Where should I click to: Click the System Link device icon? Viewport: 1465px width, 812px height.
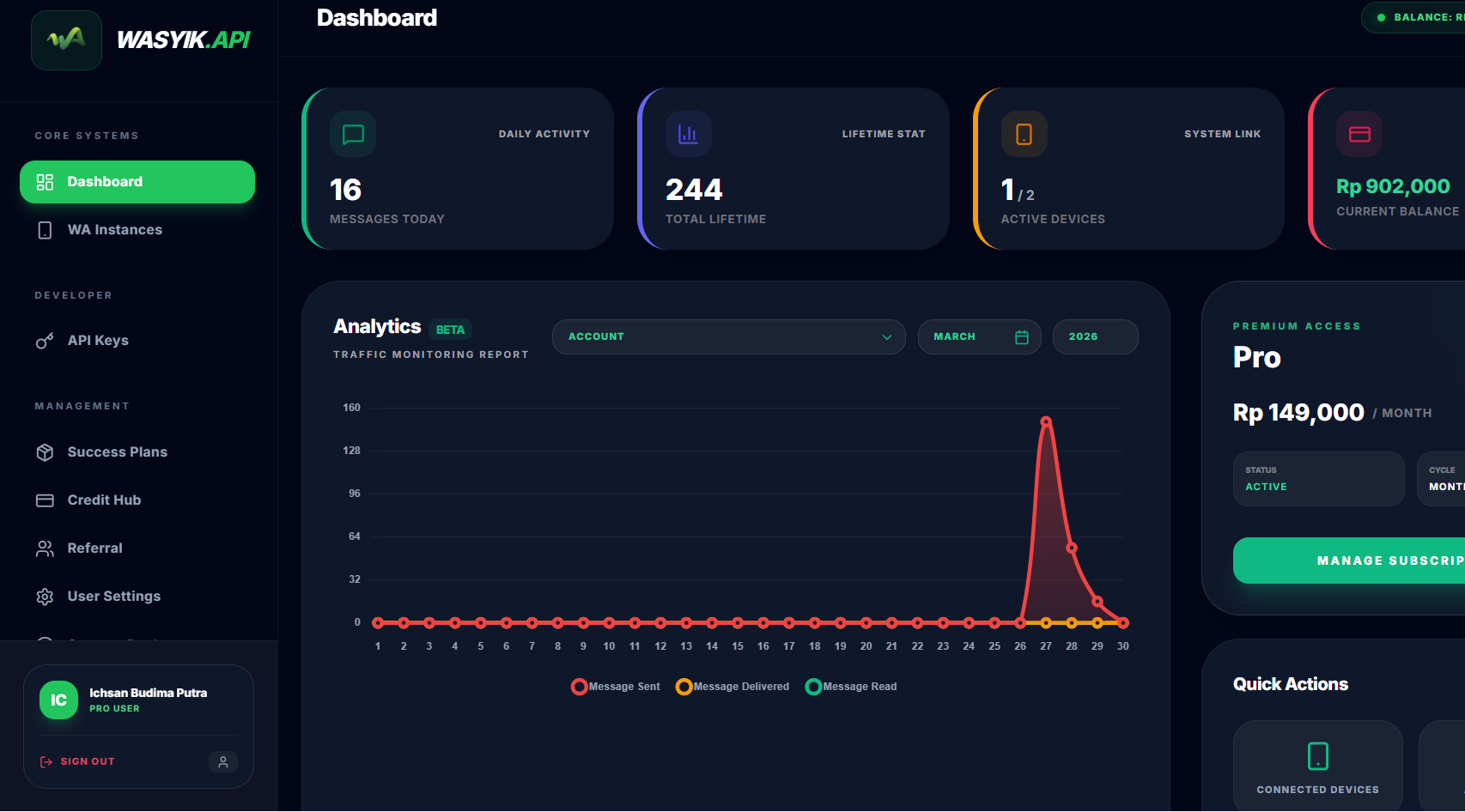1024,134
